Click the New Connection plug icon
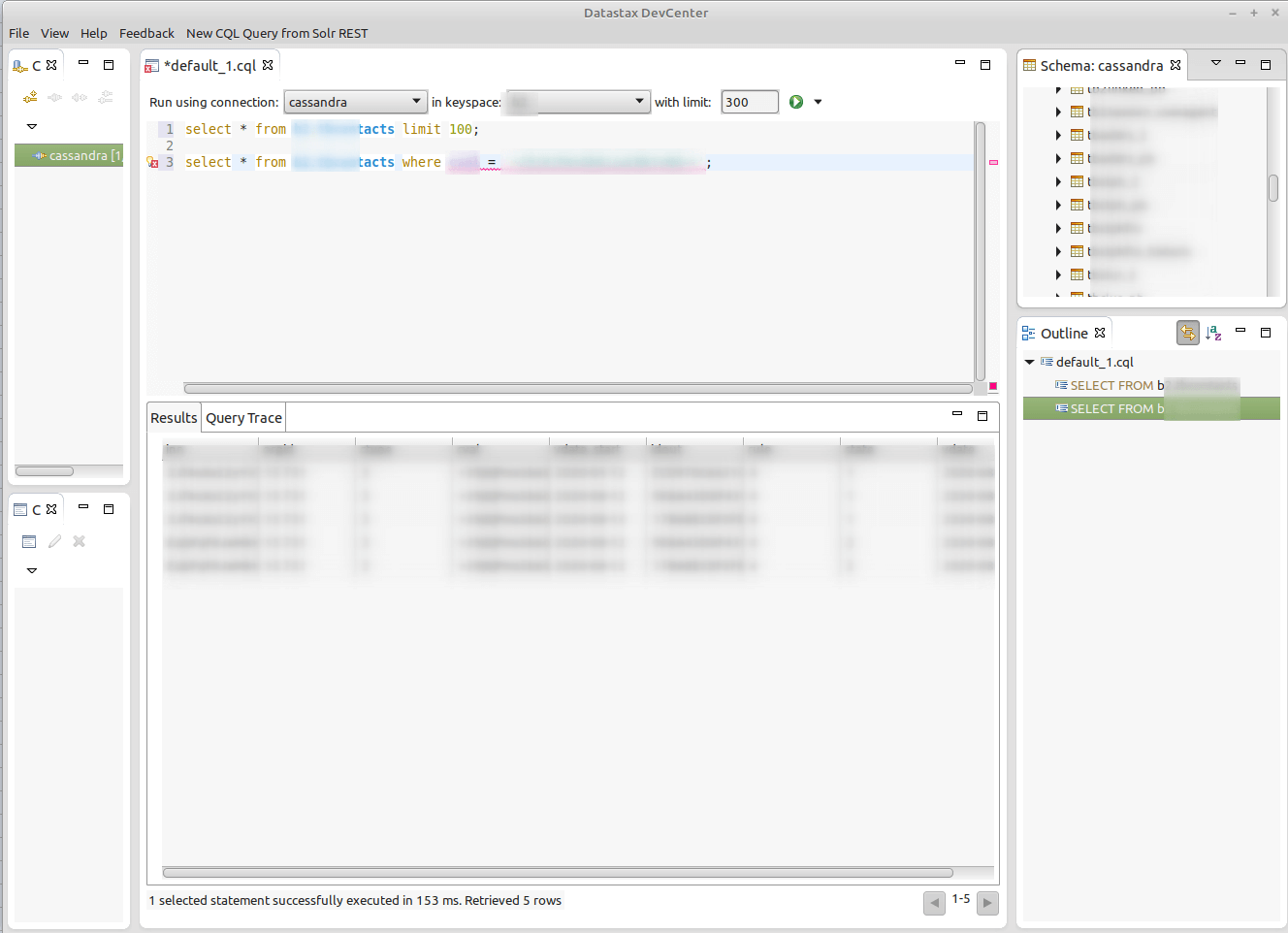The height and width of the screenshot is (933, 1288). [30, 97]
